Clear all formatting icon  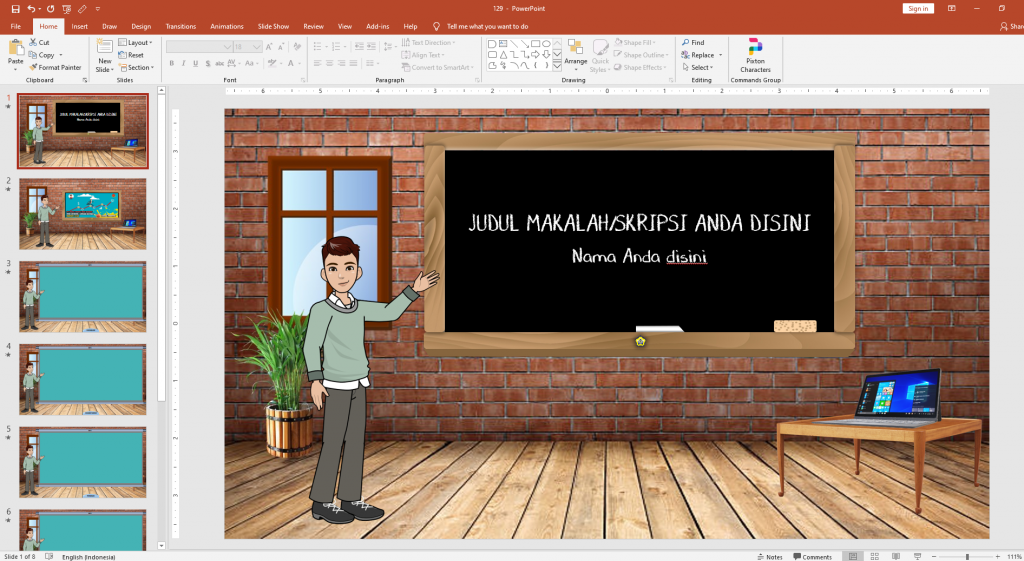tap(297, 46)
